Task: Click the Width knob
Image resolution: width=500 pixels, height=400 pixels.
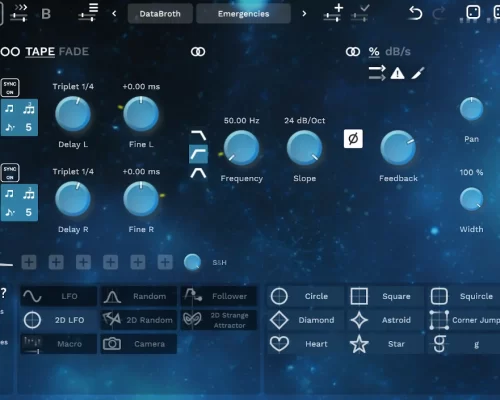Action: point(471,199)
